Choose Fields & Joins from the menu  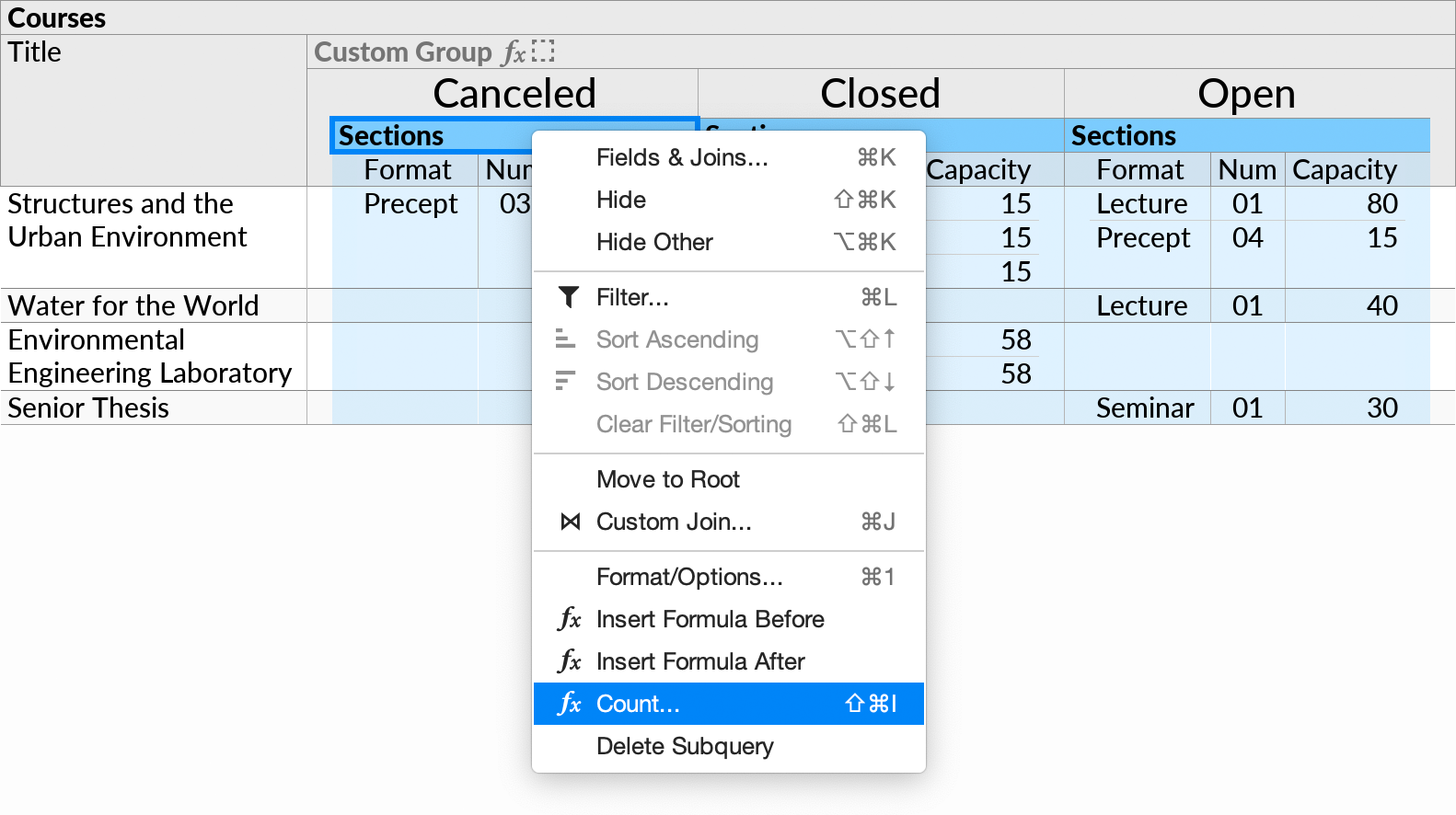point(682,157)
